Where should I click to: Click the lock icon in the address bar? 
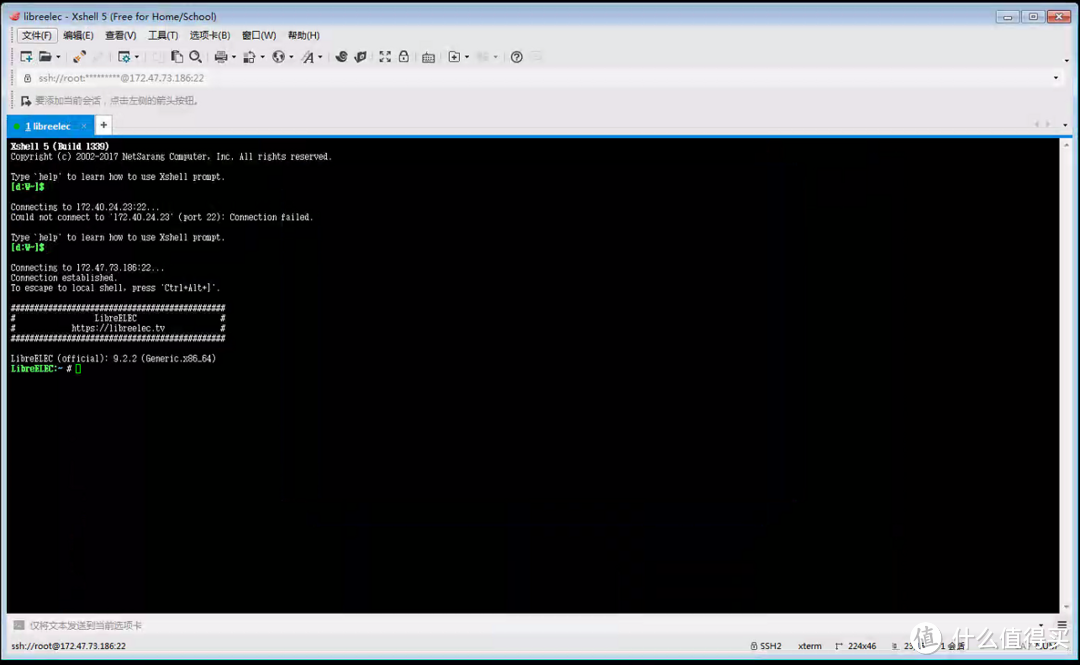tap(28, 78)
